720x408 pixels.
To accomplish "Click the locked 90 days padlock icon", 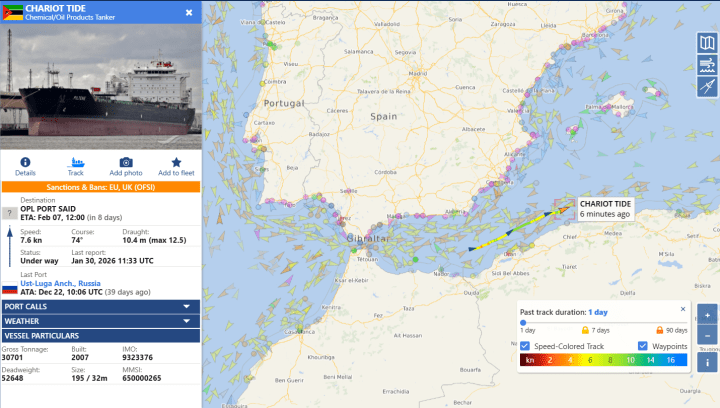I will click(659, 330).
